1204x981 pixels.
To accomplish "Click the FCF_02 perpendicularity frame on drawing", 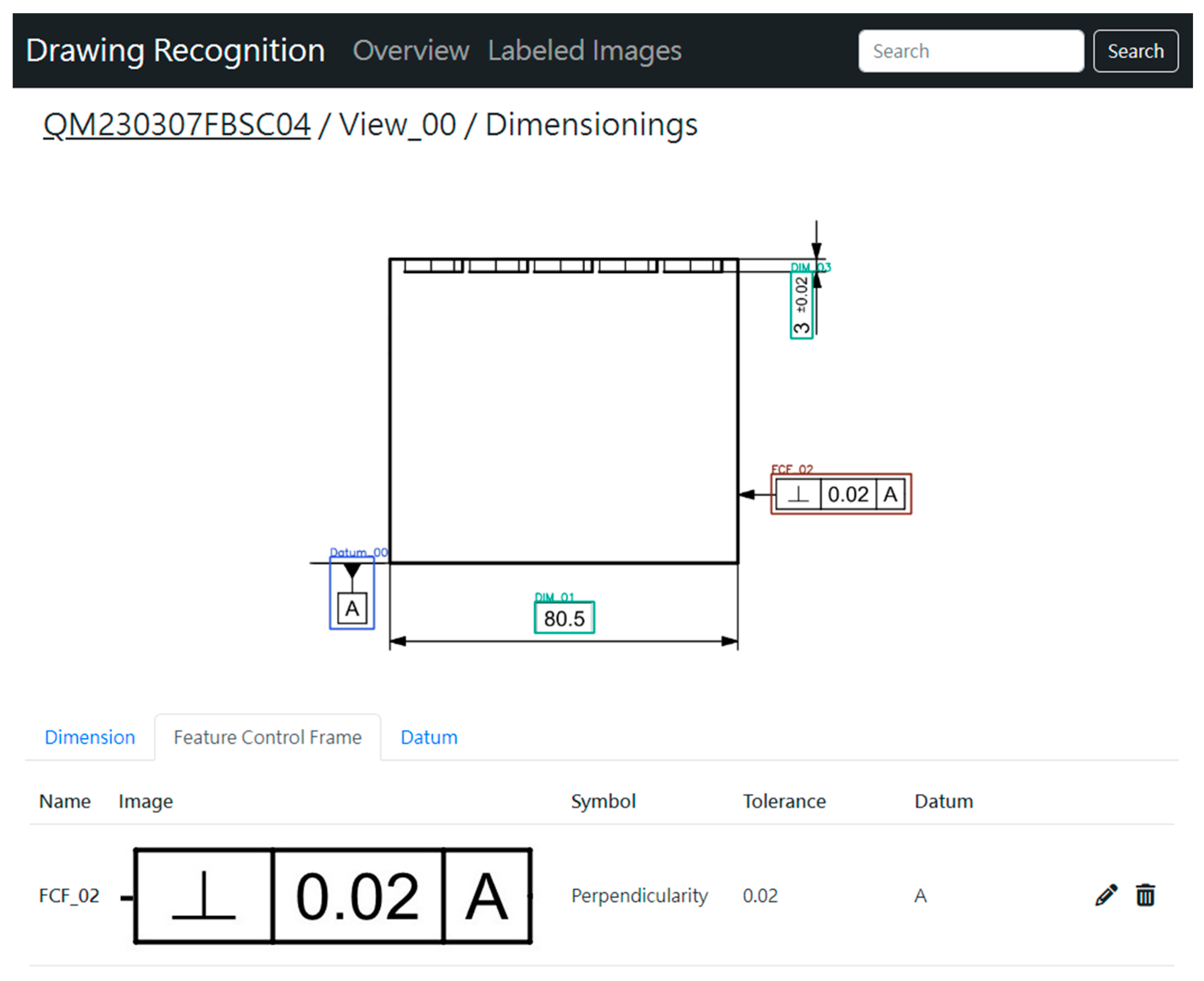I will pos(841,494).
